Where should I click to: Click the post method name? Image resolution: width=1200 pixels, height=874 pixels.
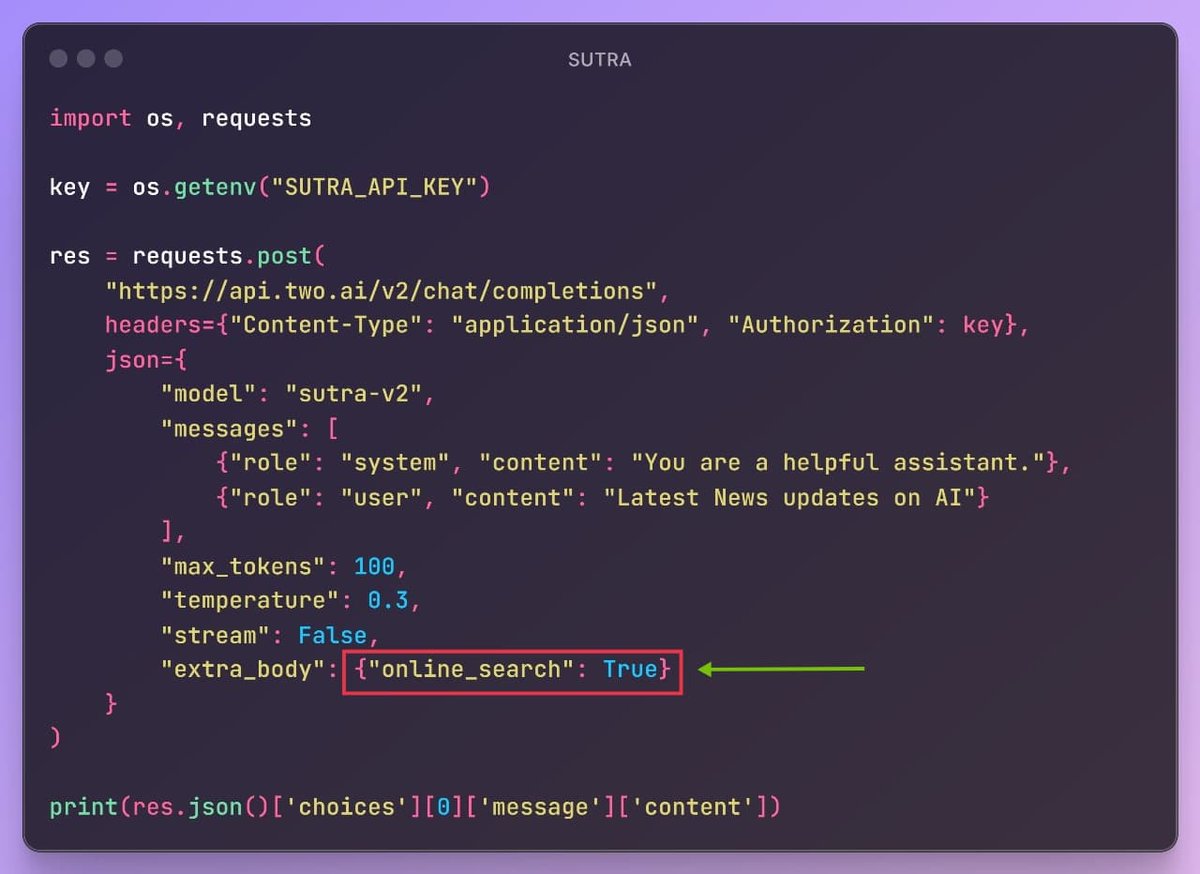tap(284, 256)
